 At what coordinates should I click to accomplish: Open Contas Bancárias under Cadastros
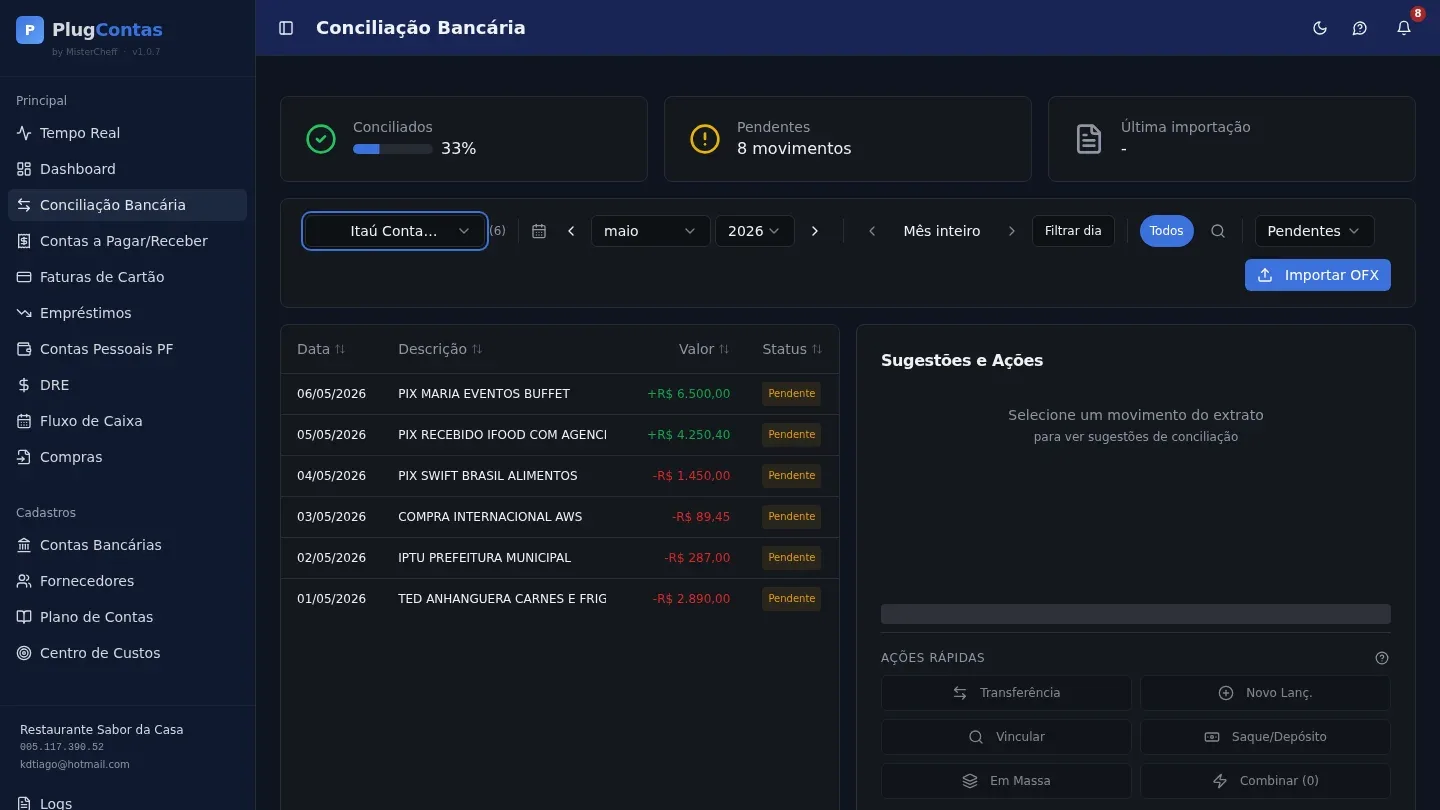click(127, 545)
